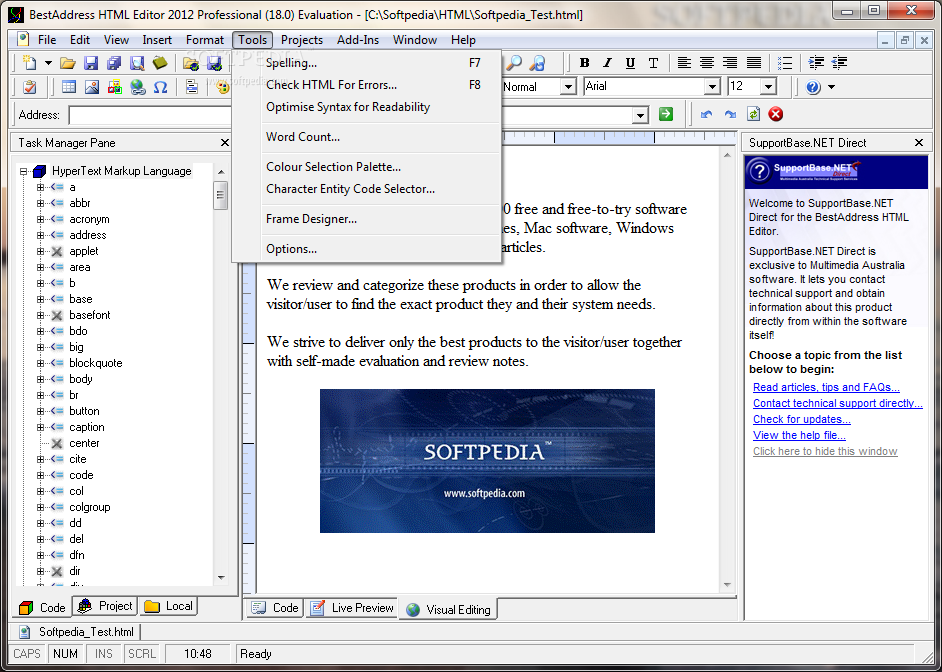Select Spelling... from the Tools menu
Viewport: 942px width, 672px height.
[x=367, y=62]
